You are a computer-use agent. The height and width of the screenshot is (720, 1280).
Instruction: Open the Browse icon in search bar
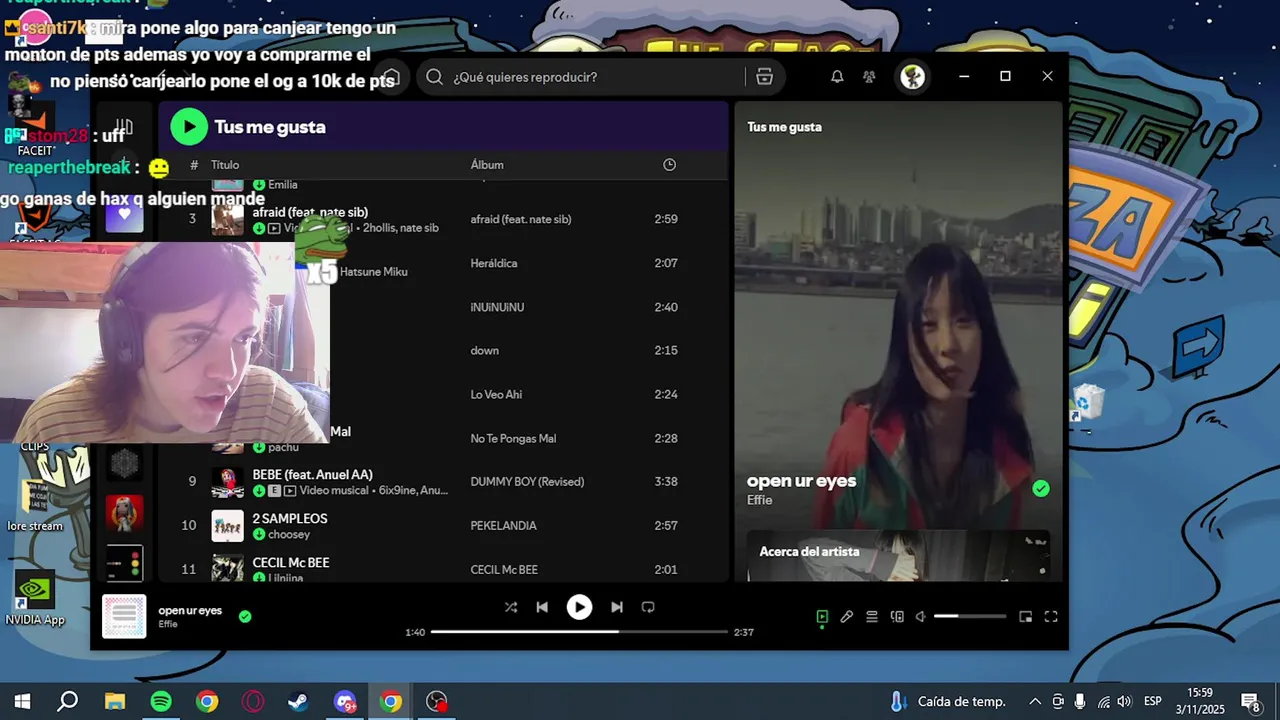click(765, 77)
